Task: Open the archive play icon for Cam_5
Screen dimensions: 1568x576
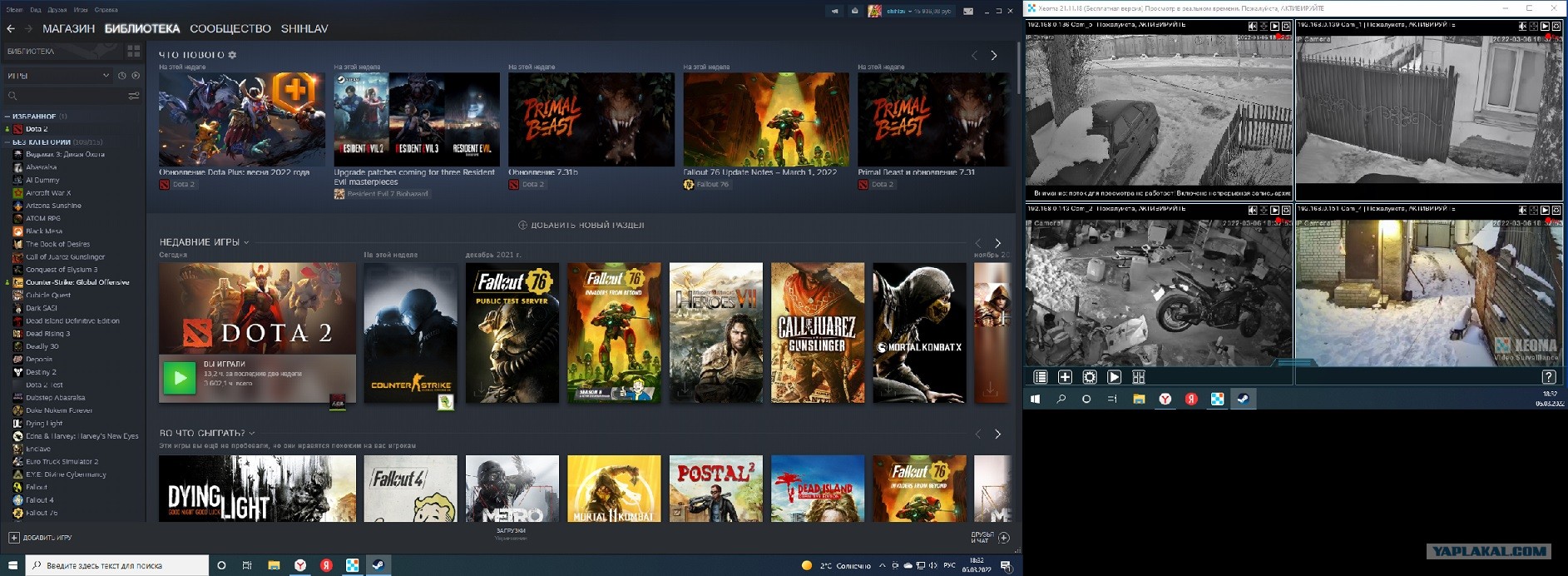Action: 1275,26
